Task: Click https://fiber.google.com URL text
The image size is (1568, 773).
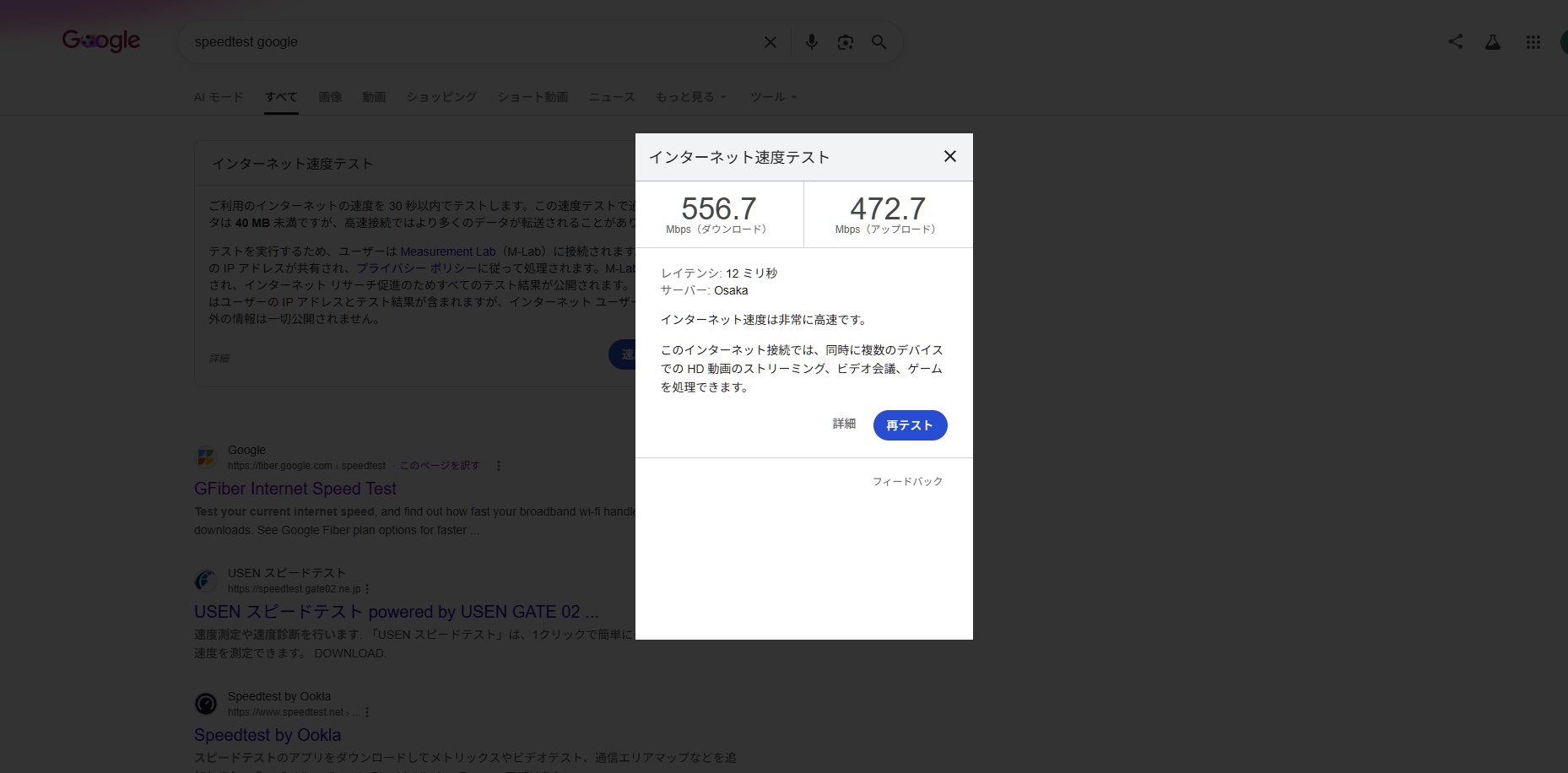Action: click(280, 466)
